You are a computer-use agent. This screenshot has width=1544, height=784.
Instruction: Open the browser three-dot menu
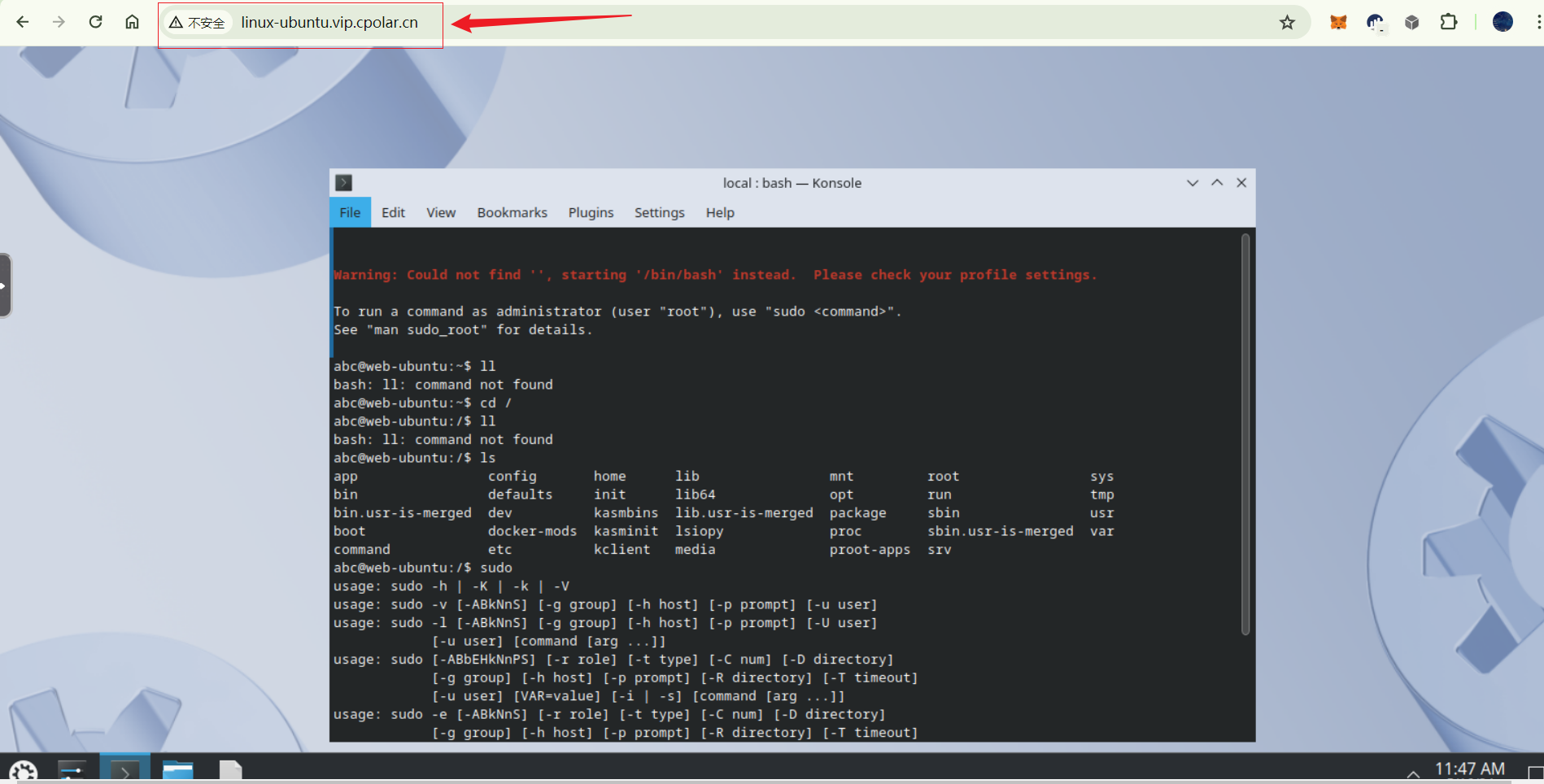(1537, 23)
